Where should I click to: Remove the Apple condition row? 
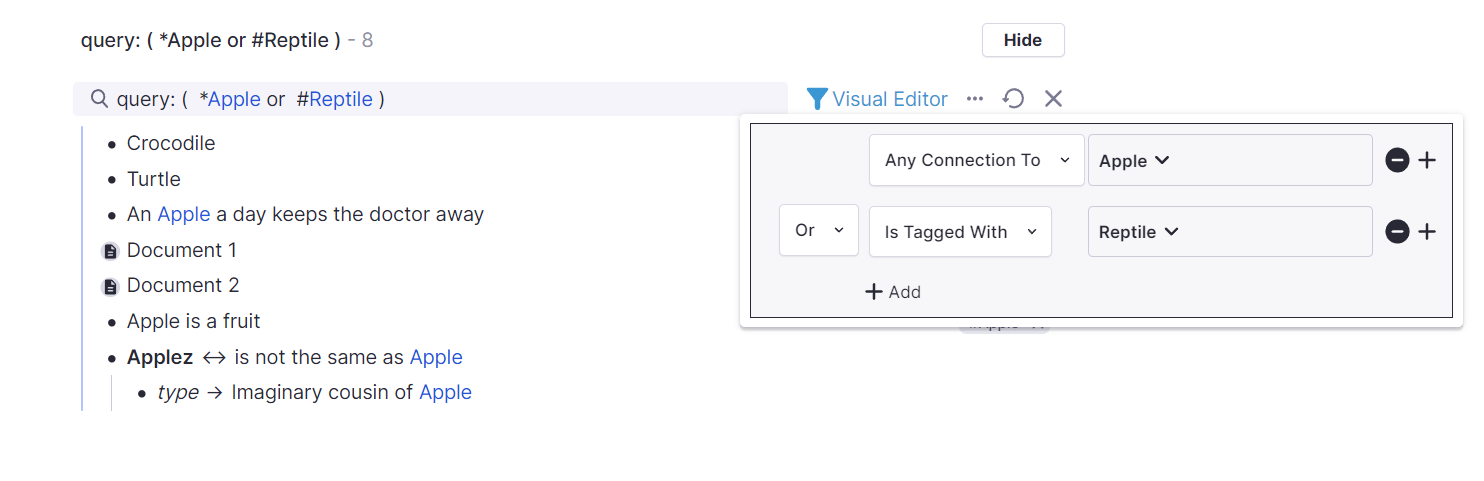pyautogui.click(x=1397, y=160)
